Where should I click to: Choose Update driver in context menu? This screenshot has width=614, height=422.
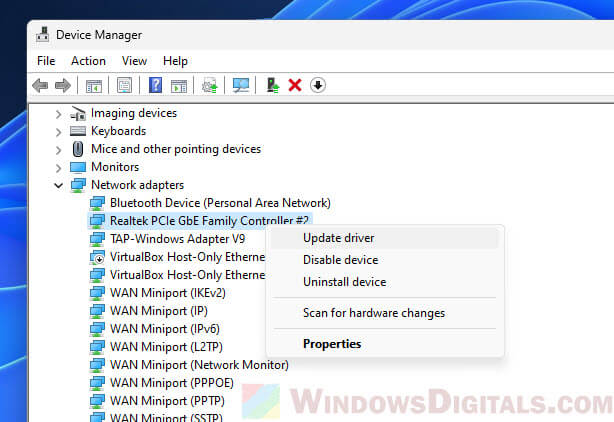[384, 238]
